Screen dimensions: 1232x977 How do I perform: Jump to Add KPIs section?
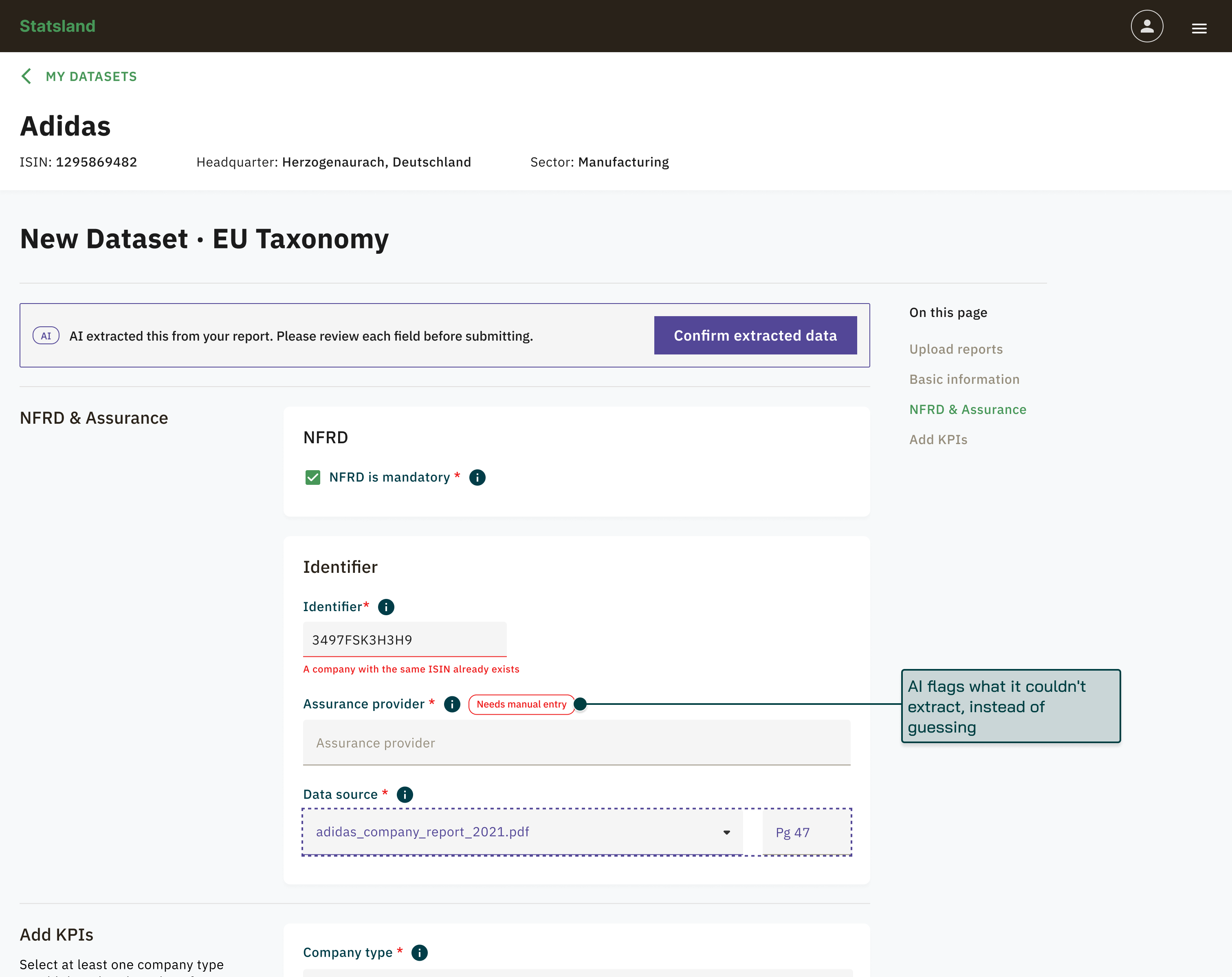tap(938, 439)
